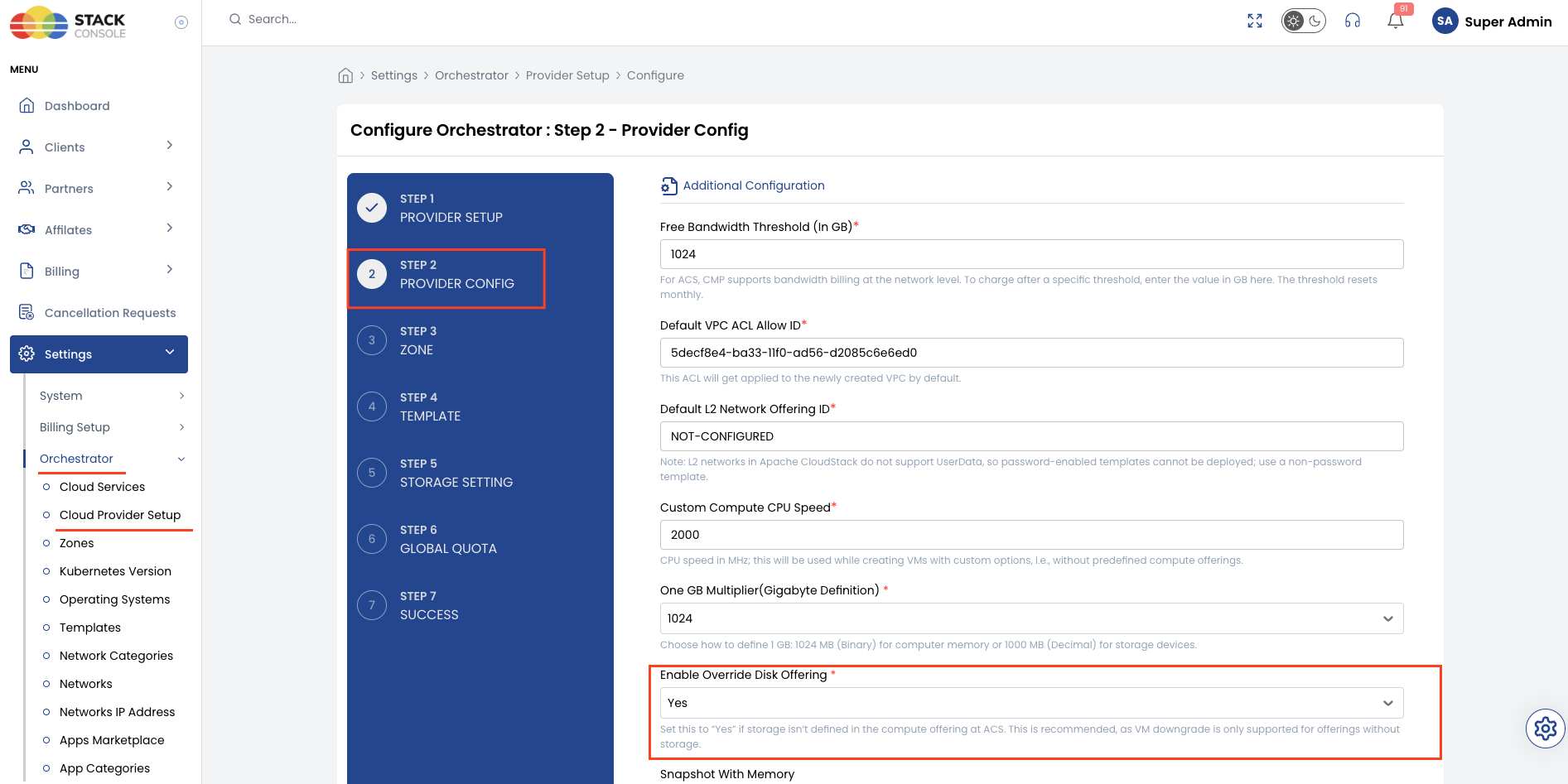Open the Partners menu item
This screenshot has width=1568, height=784.
pos(69,189)
